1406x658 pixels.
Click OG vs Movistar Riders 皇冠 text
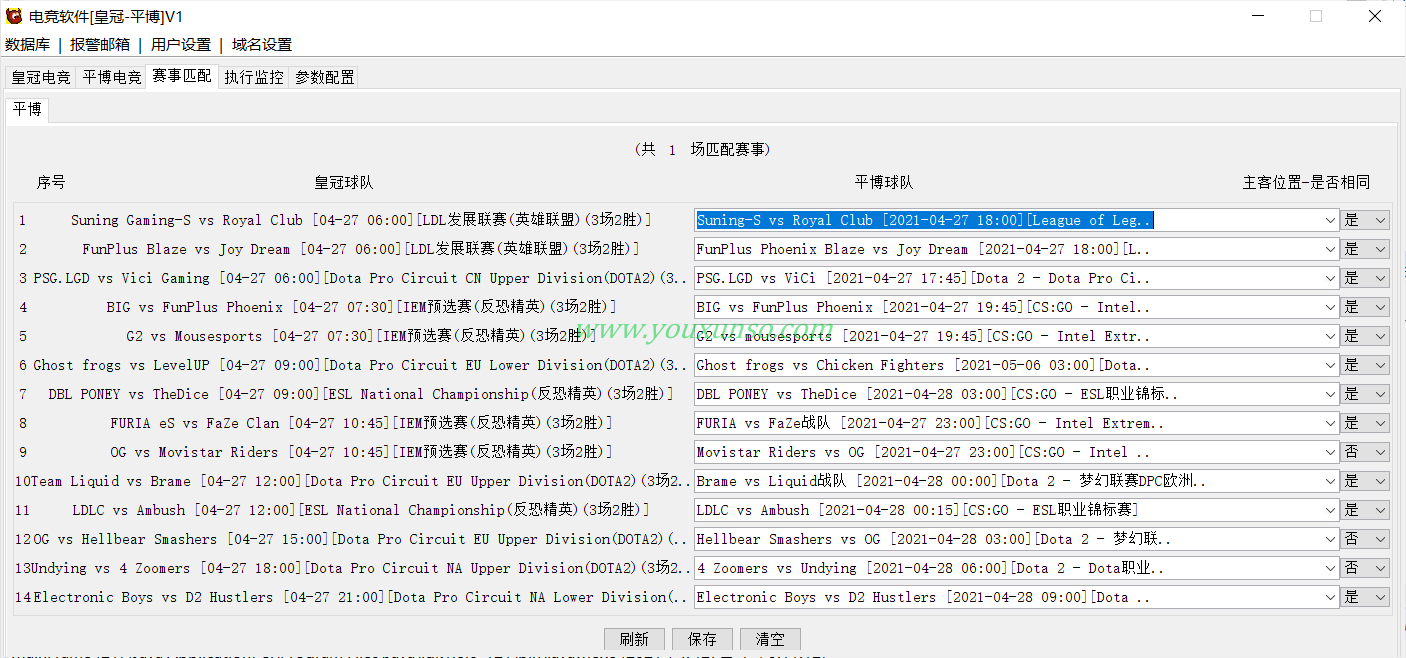[x=361, y=452]
